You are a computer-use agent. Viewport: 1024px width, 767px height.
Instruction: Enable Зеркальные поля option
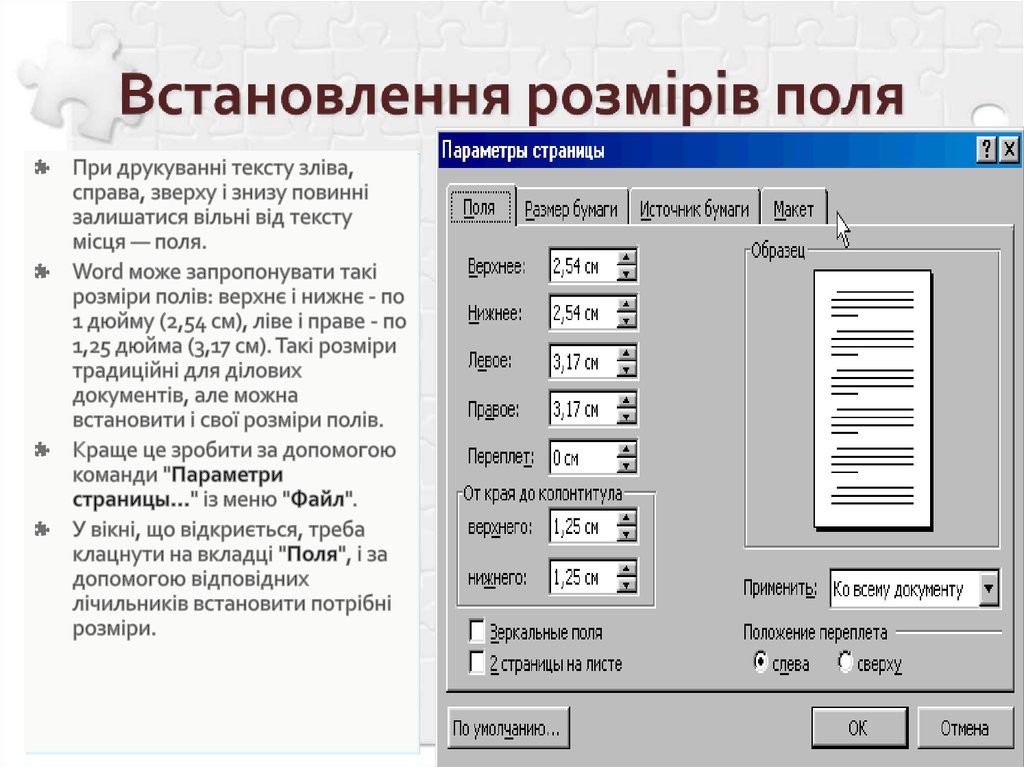coord(477,632)
